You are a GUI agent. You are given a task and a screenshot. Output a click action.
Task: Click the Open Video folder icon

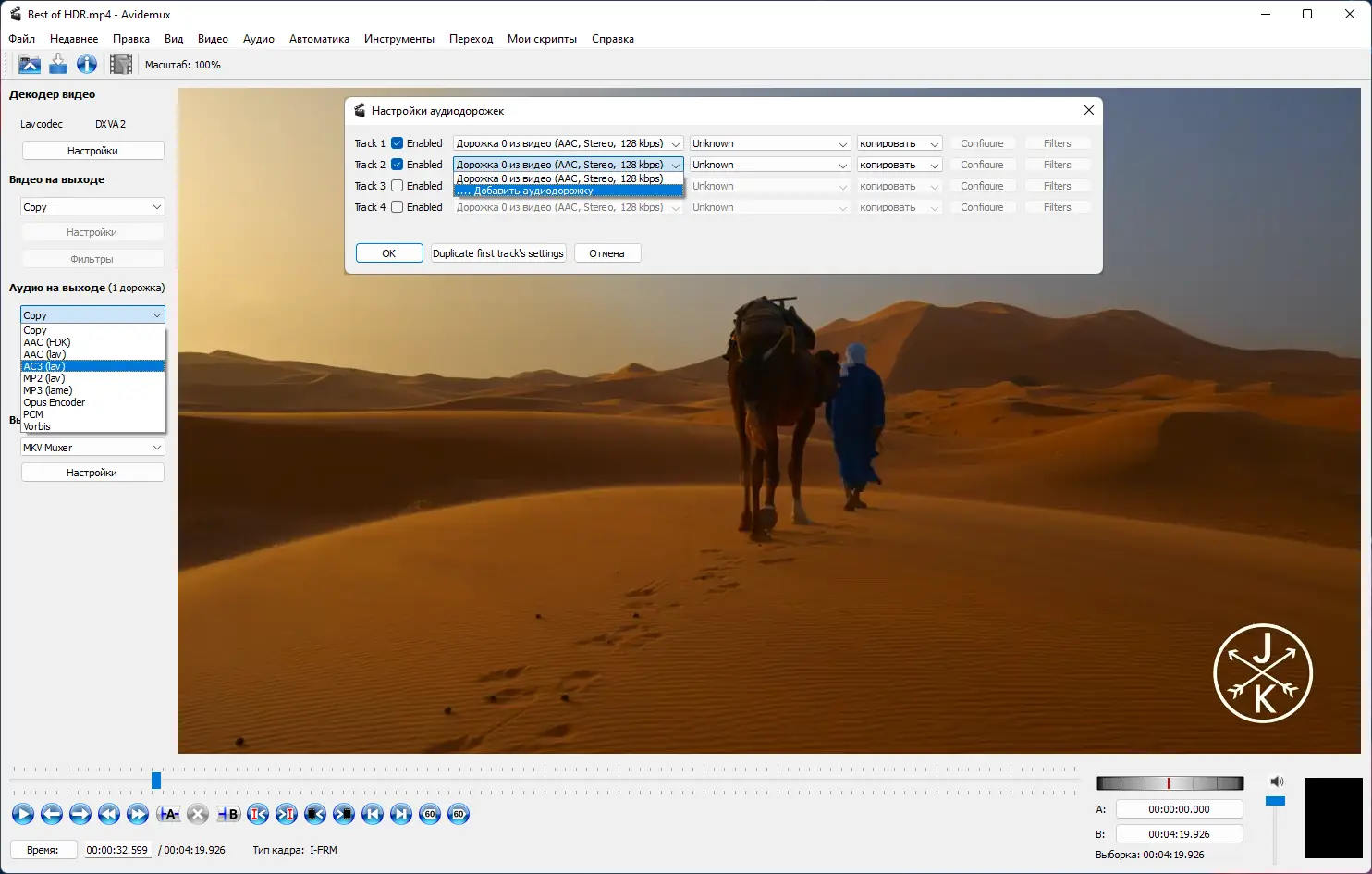(30, 64)
